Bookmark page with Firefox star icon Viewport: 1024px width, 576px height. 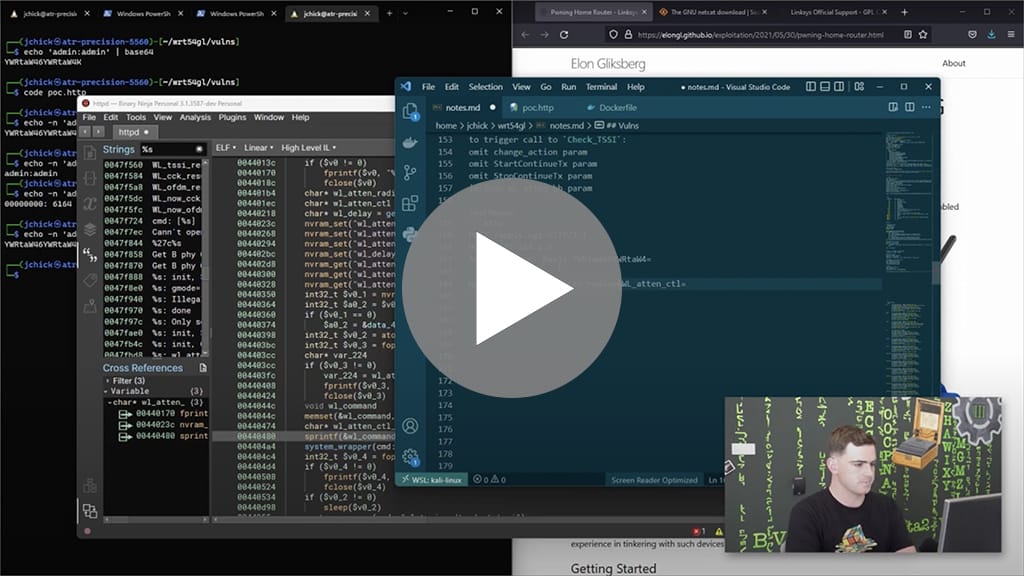pos(923,35)
